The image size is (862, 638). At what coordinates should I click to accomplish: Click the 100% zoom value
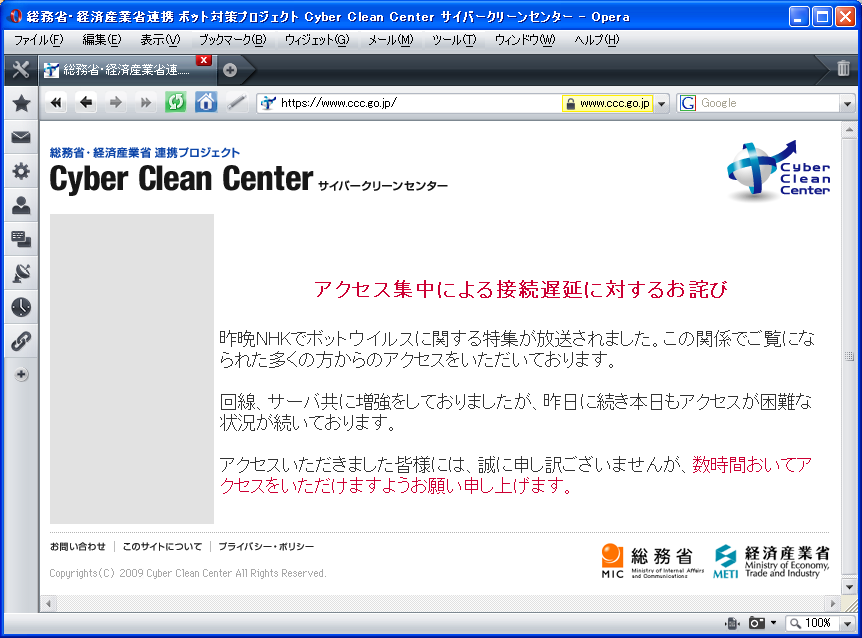[817, 623]
